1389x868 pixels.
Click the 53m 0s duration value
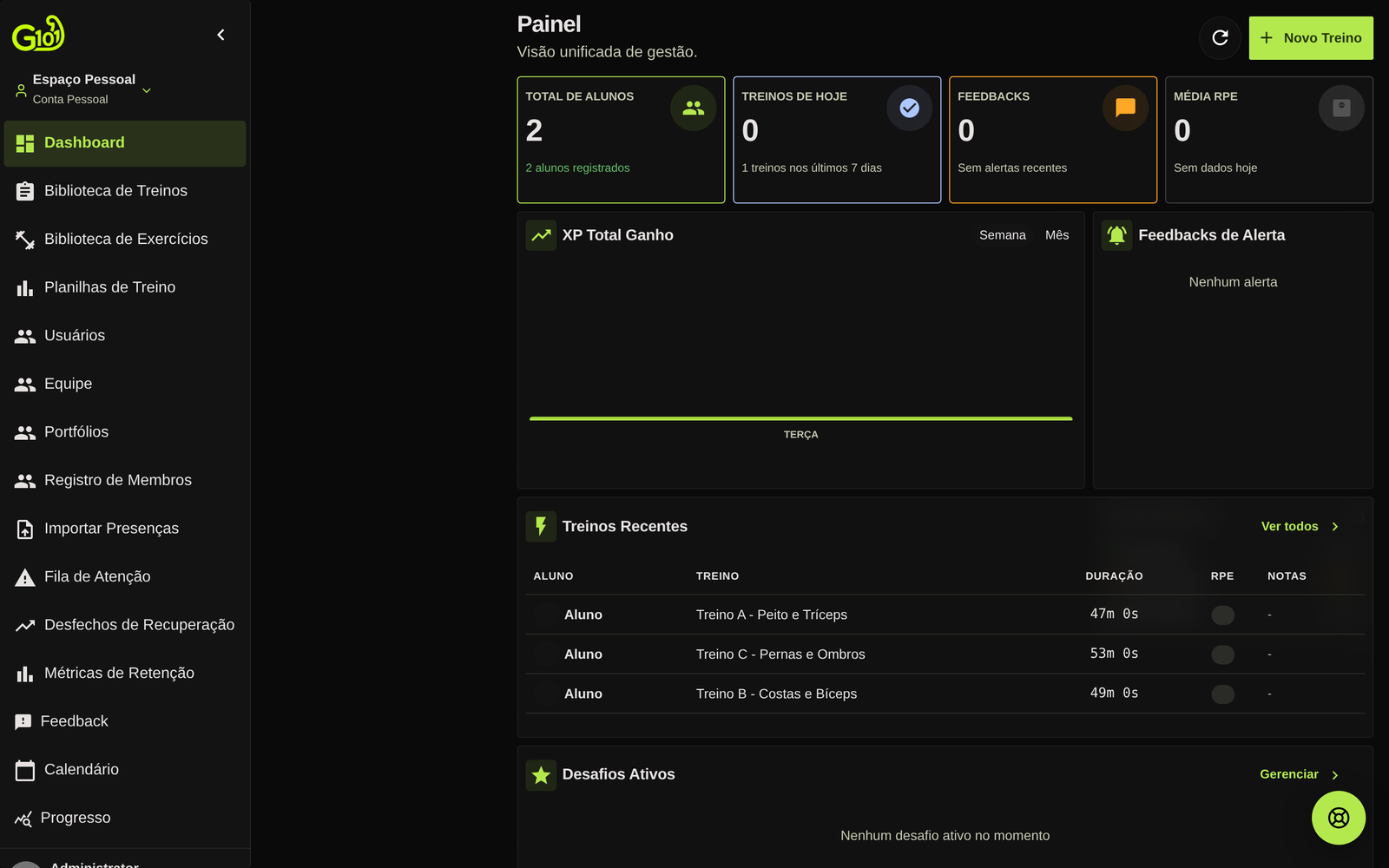[1114, 654]
